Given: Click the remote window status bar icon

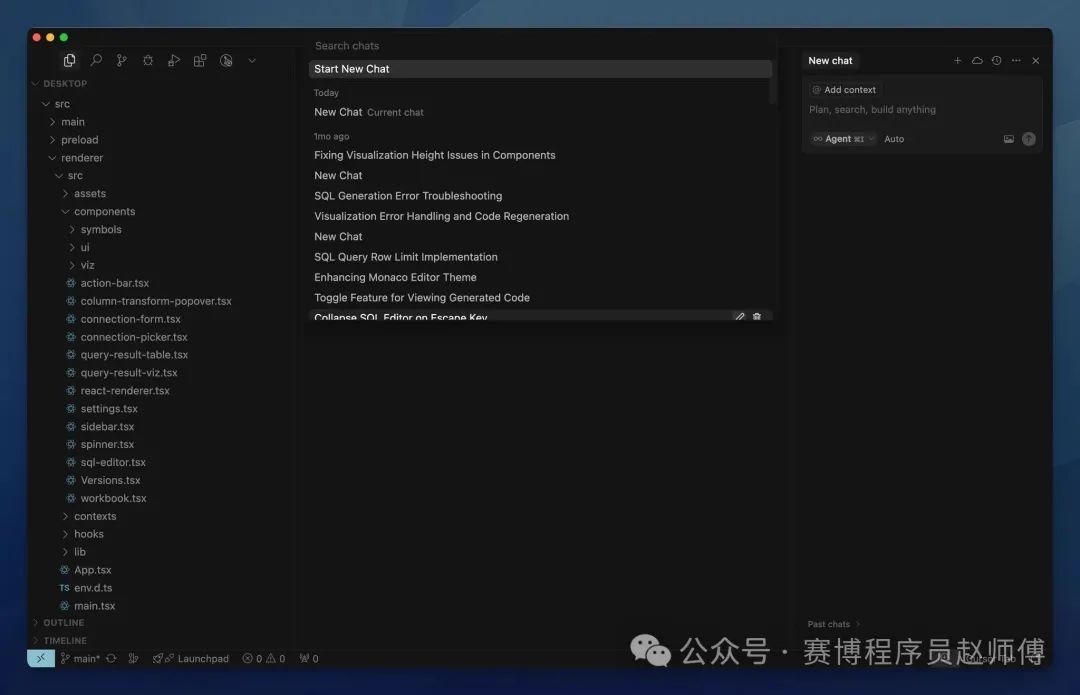Looking at the screenshot, I should 41,658.
